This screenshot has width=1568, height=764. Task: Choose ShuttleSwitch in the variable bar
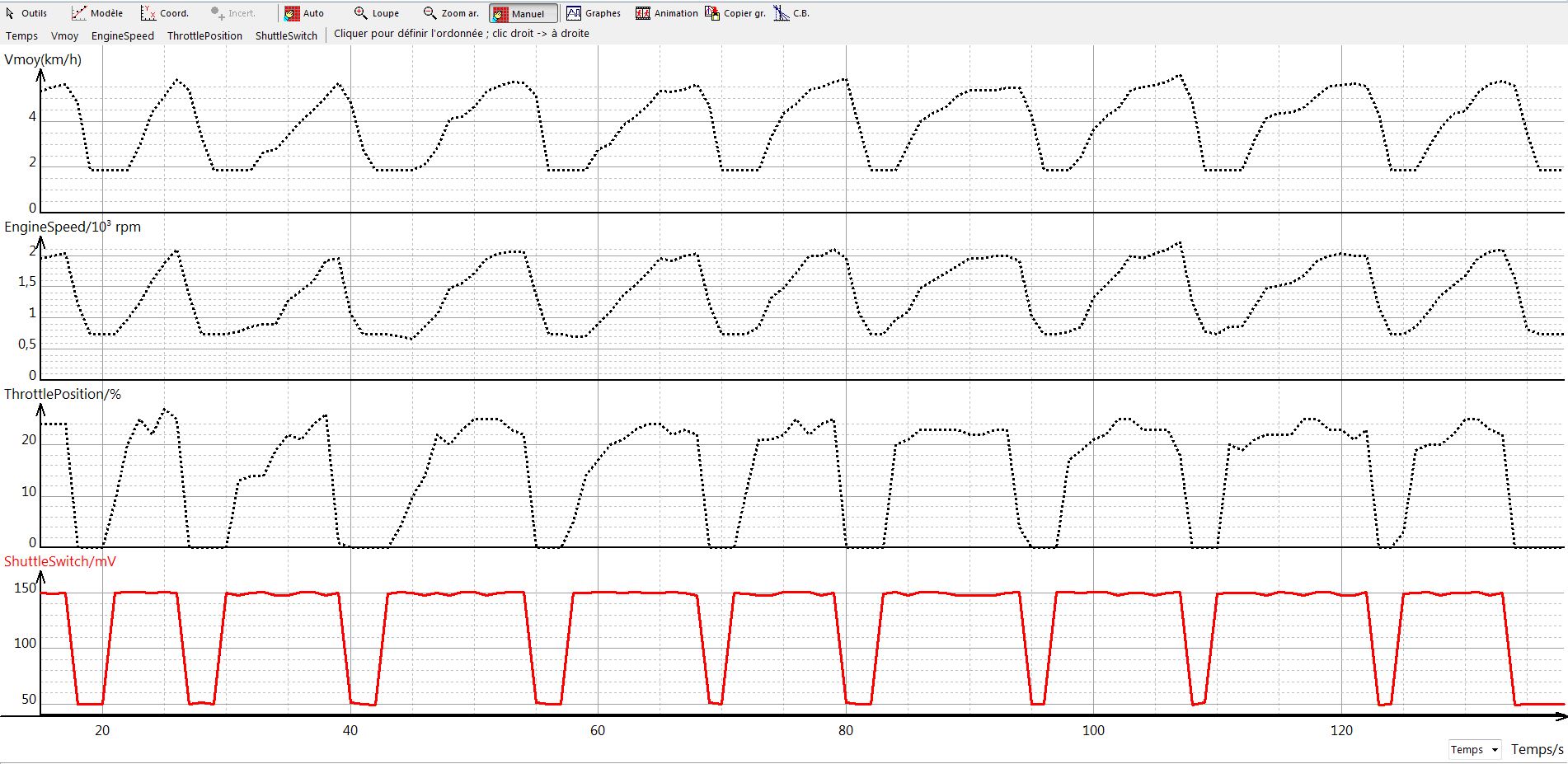tap(286, 35)
